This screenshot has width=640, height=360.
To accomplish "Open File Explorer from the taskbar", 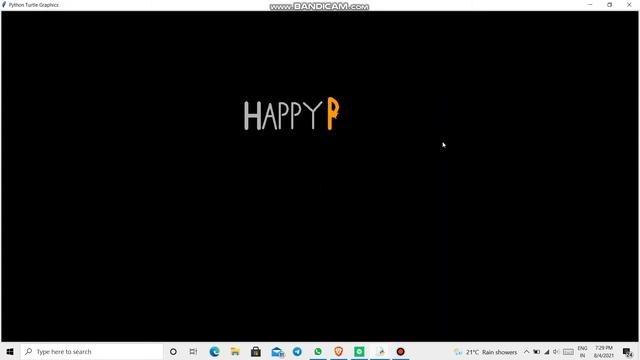I will [x=235, y=351].
